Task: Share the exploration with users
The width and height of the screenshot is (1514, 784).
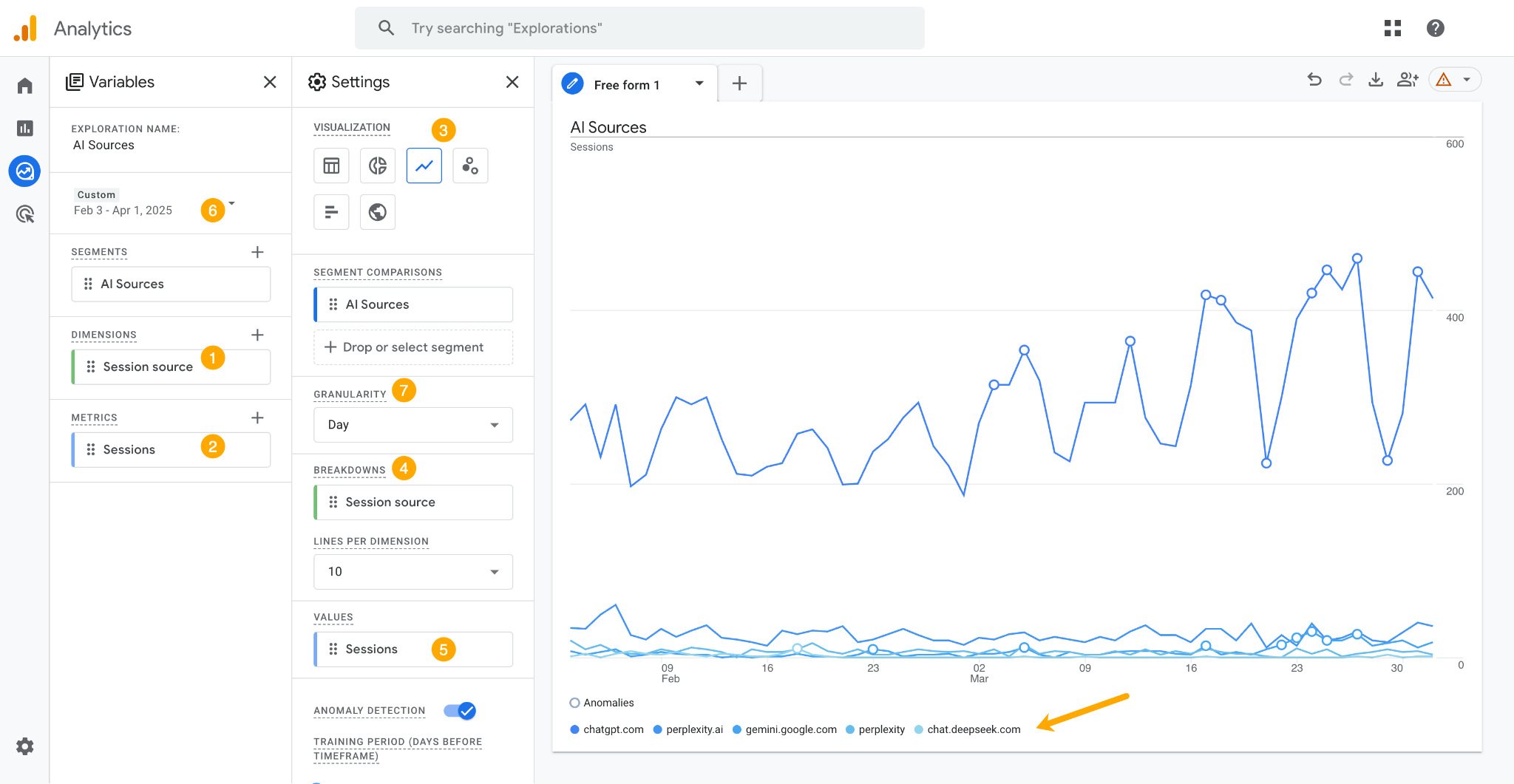Action: (x=1407, y=79)
